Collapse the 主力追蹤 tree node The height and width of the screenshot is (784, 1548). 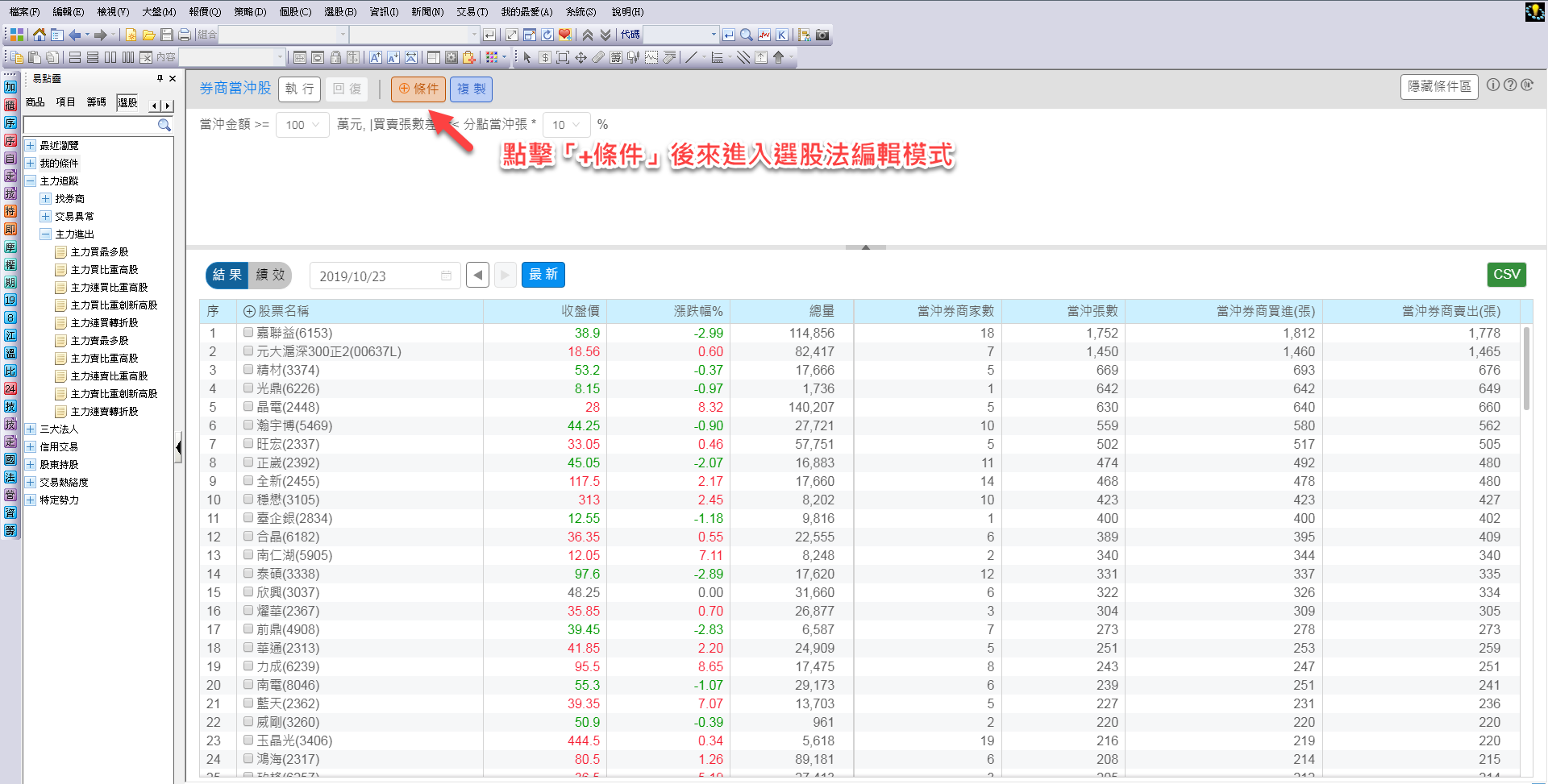point(31,180)
